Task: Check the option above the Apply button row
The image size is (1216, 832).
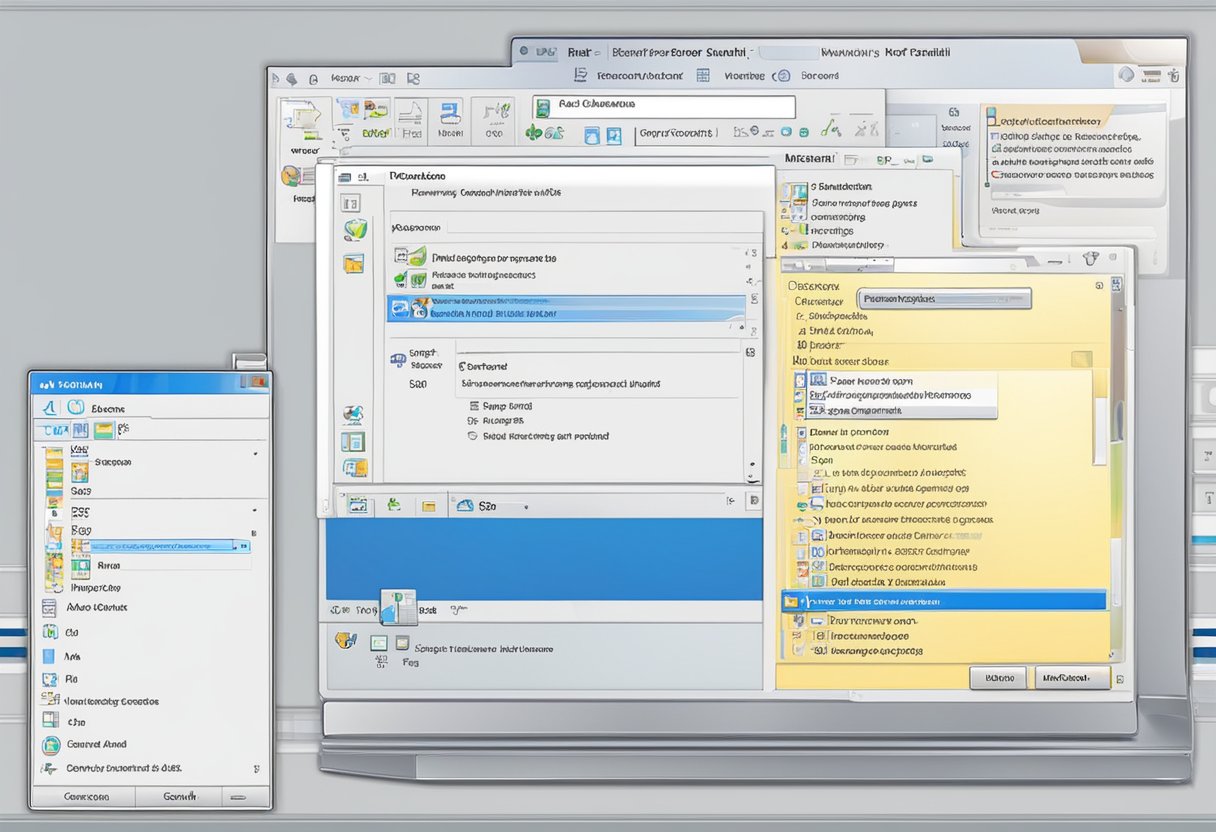Action: pyautogui.click(x=799, y=651)
